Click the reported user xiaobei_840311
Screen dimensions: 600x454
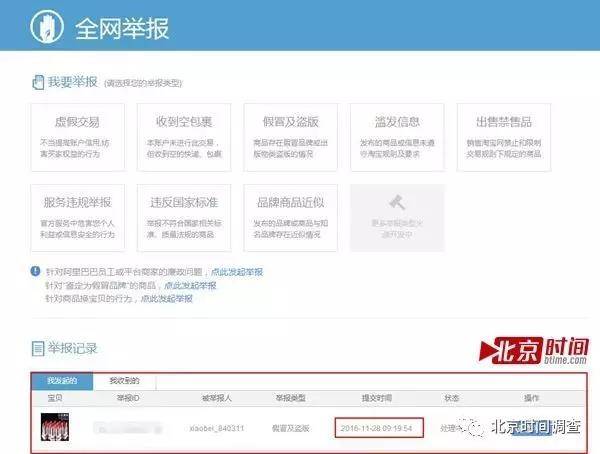point(217,428)
